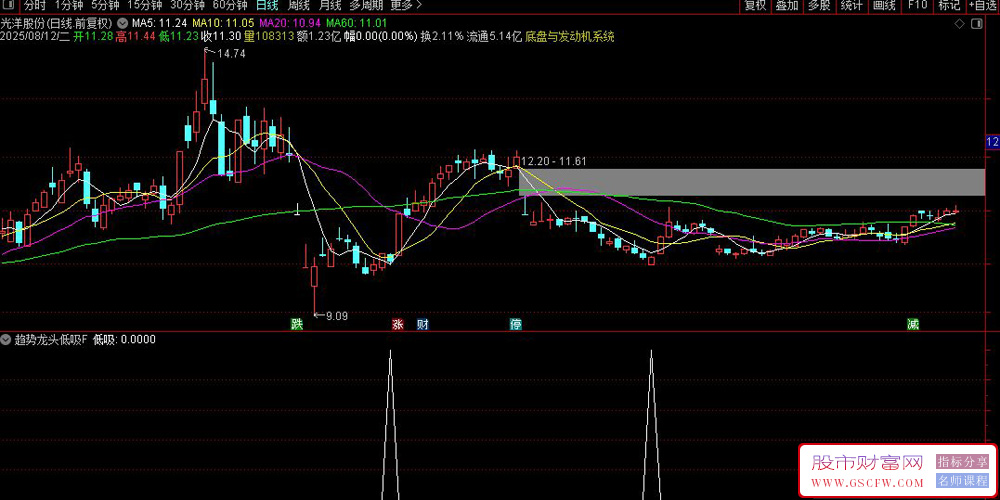Click the 12.20 - 11.61 gap label
Viewport: 1000px width, 500px height.
[554, 162]
